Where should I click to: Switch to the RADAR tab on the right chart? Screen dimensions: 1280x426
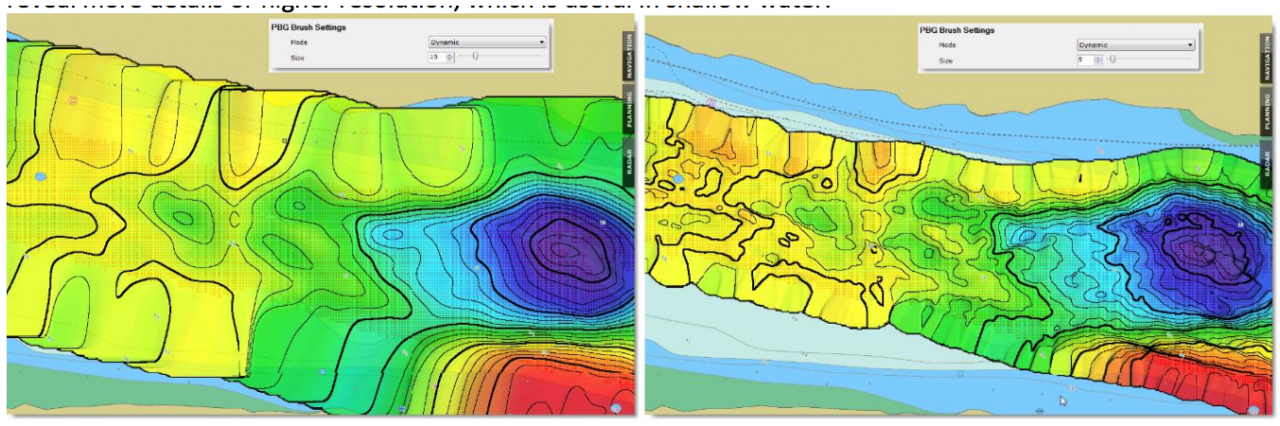pos(1267,165)
